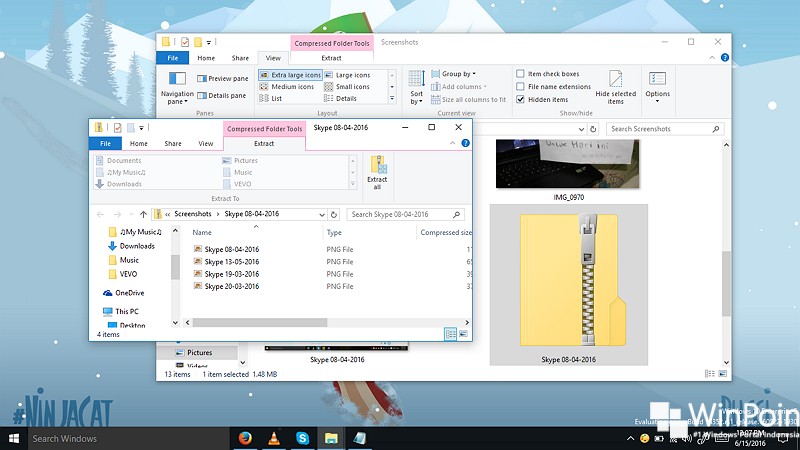Open Firefox from the taskbar
The width and height of the screenshot is (800, 450).
click(245, 438)
